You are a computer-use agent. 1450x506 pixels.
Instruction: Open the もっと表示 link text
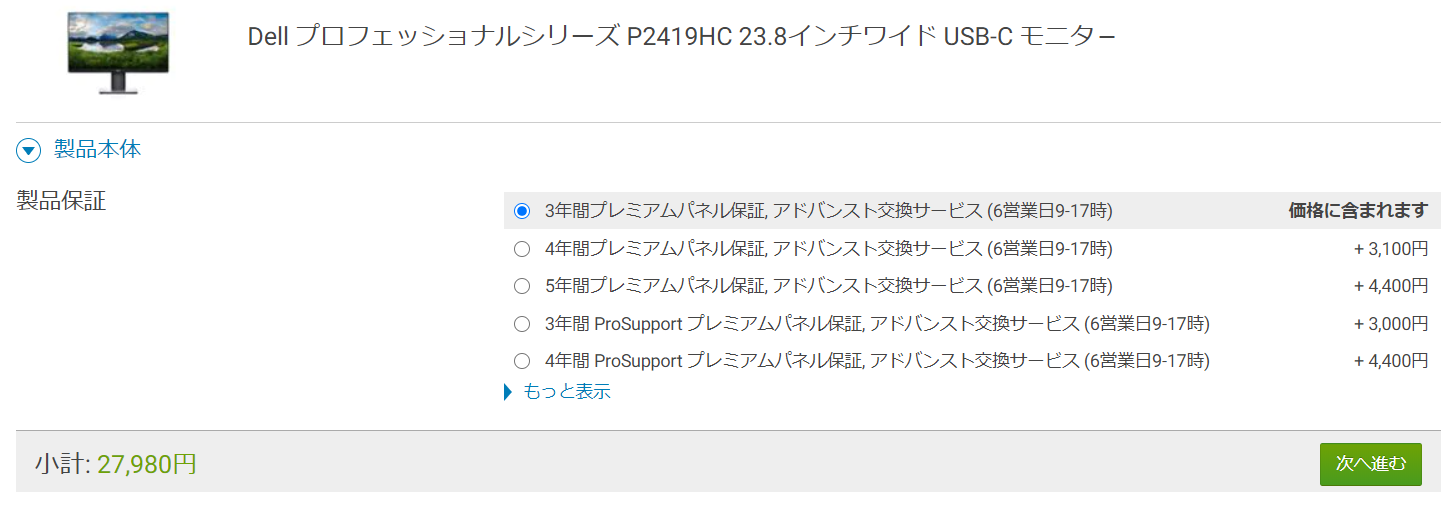[x=567, y=392]
